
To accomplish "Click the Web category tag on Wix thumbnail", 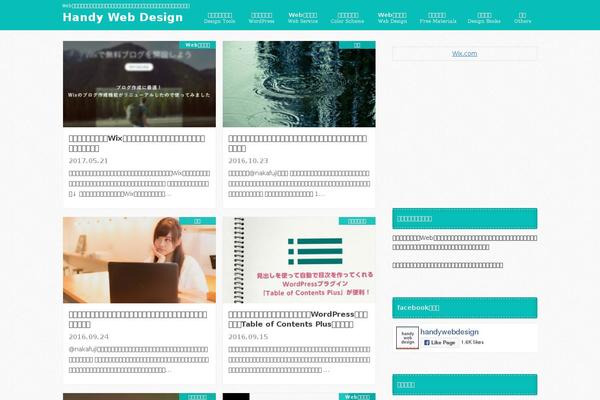I will [x=197, y=45].
